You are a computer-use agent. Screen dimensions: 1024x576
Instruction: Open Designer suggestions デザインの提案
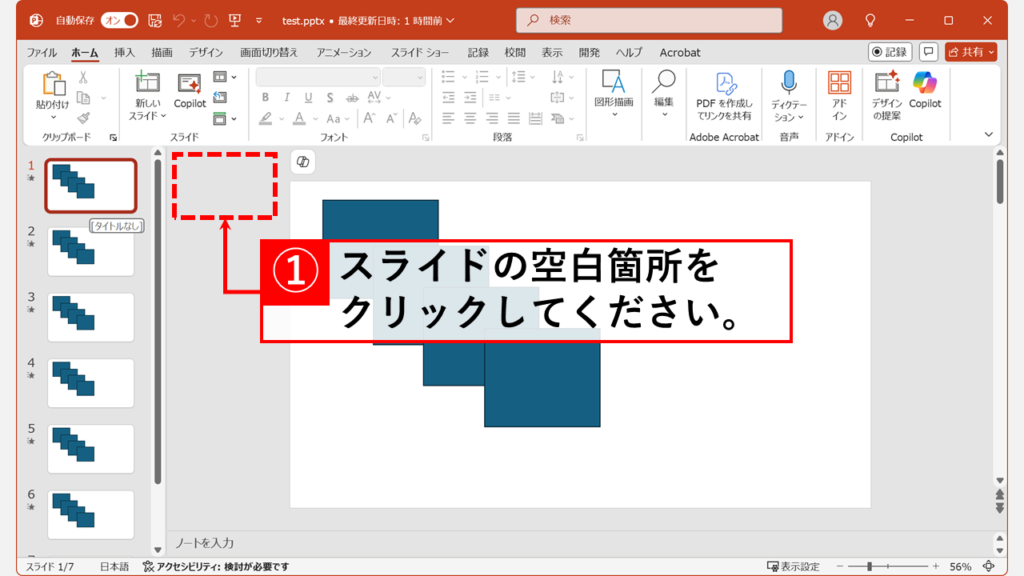[x=887, y=96]
